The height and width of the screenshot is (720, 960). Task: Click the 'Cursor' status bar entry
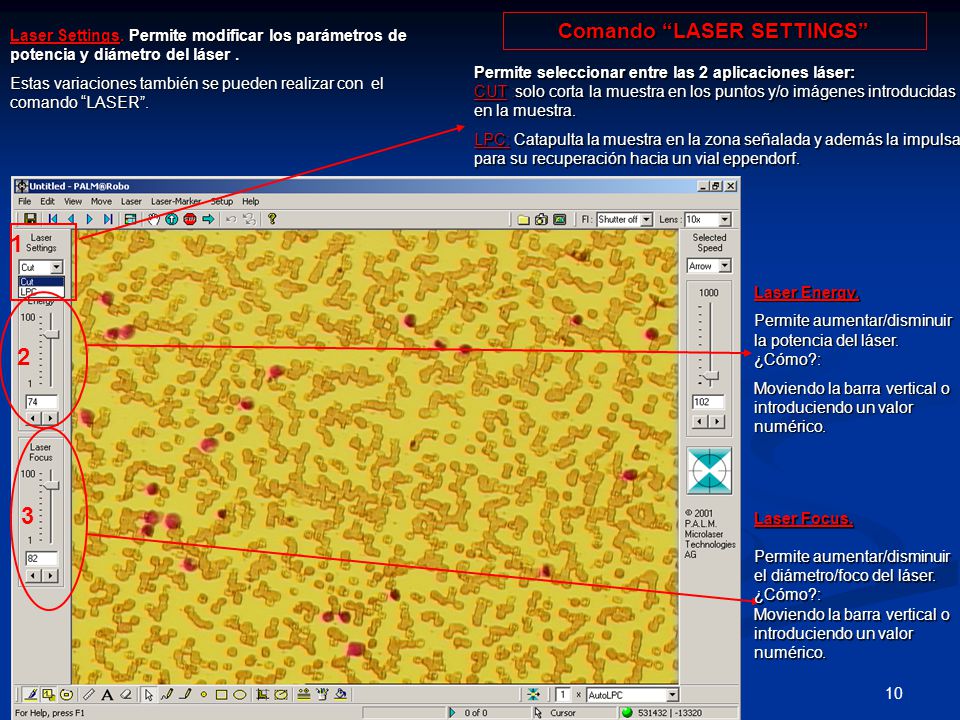(563, 713)
